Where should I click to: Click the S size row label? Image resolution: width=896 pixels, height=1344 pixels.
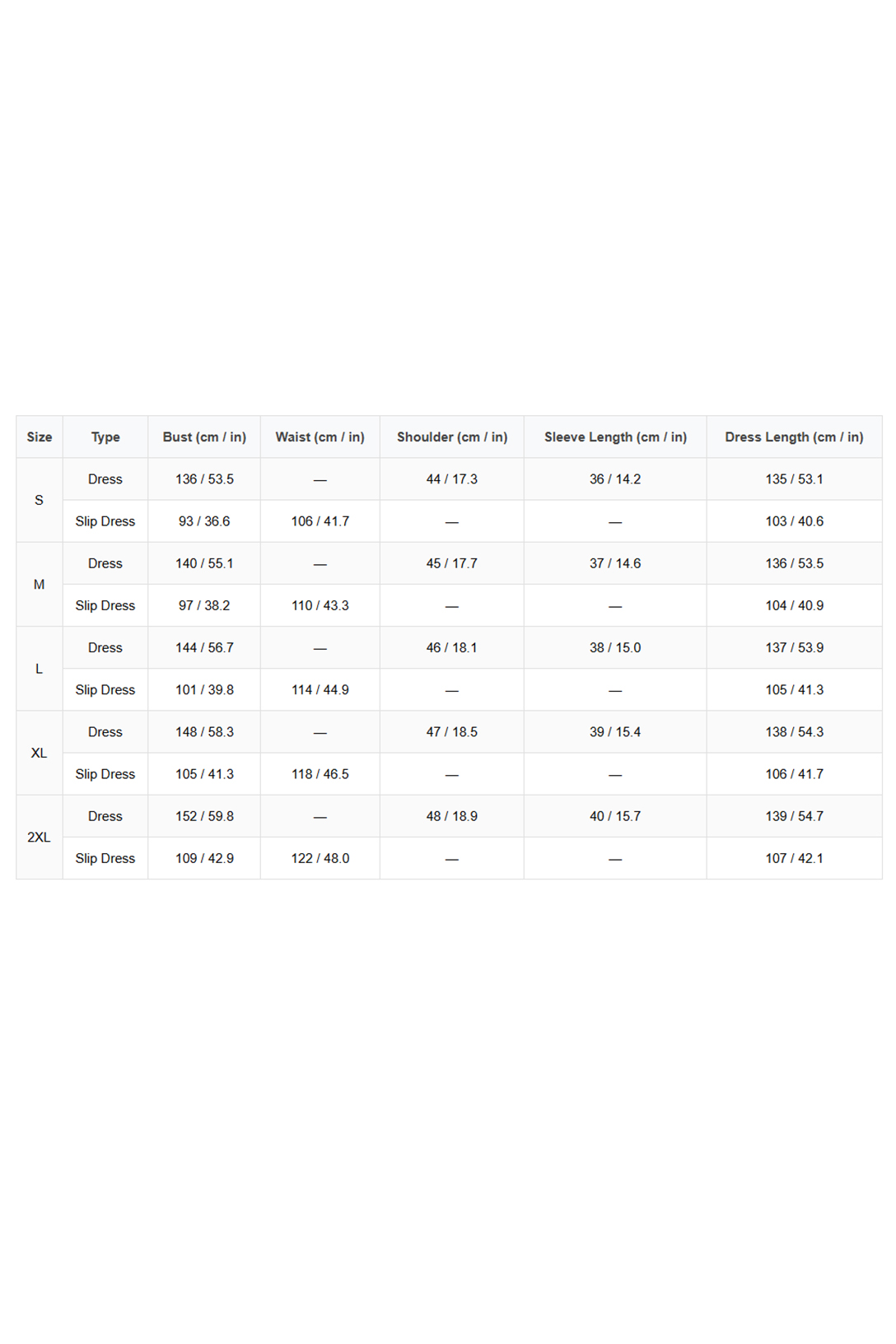[x=40, y=500]
